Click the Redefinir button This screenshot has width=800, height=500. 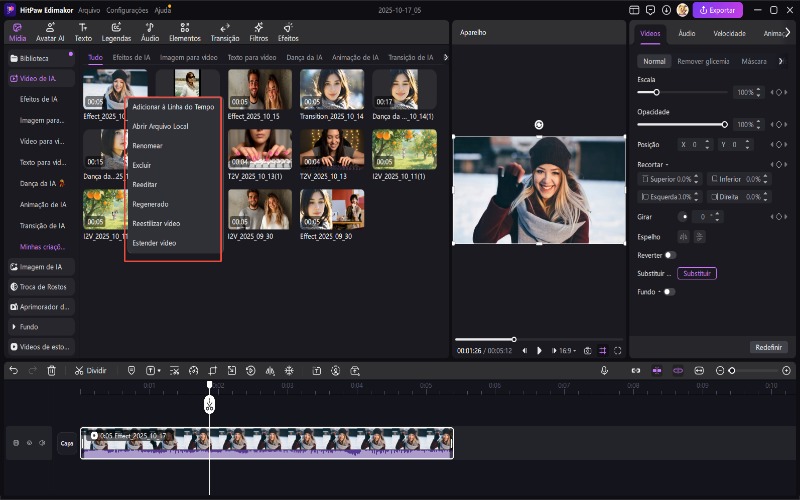pyautogui.click(x=768, y=347)
